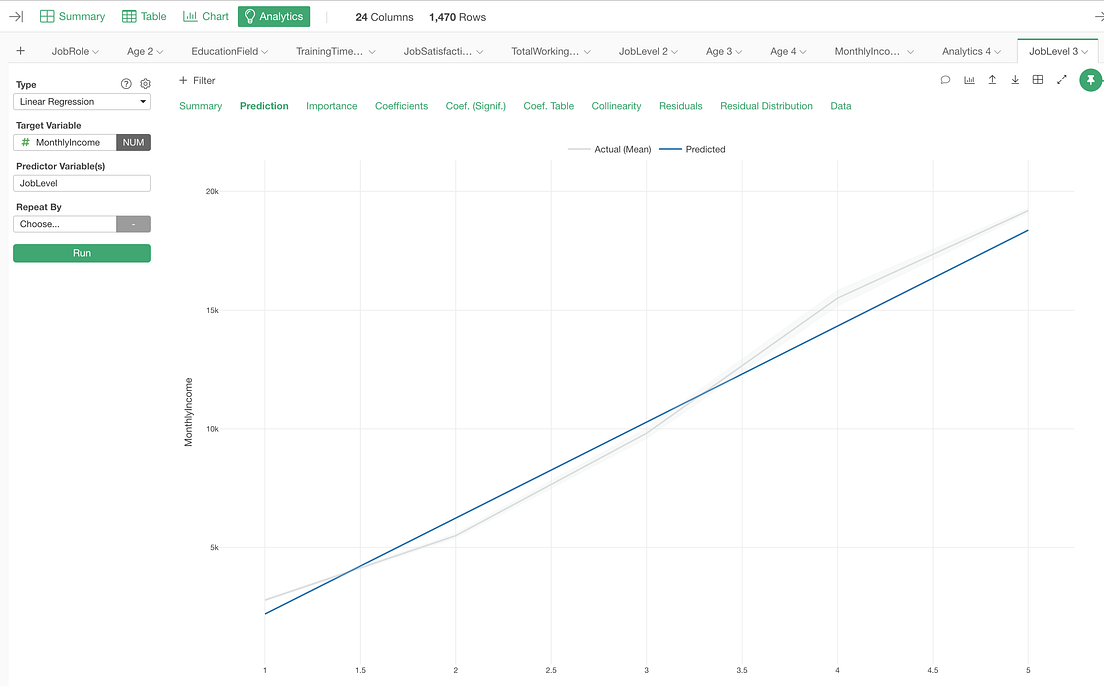The height and width of the screenshot is (686, 1104).
Task: Open the Summary view icon
Action: pos(71,16)
